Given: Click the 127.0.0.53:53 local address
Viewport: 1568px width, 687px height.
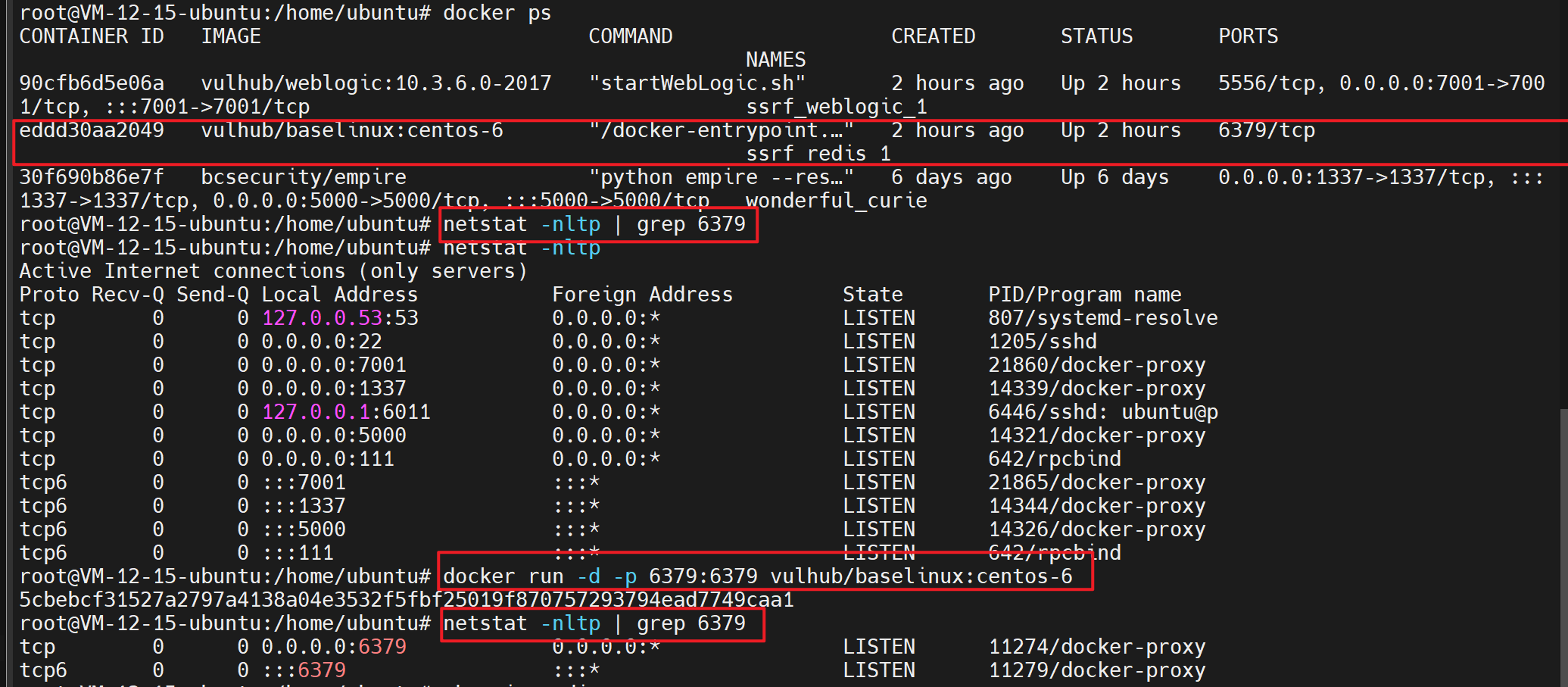Looking at the screenshot, I should (339, 318).
